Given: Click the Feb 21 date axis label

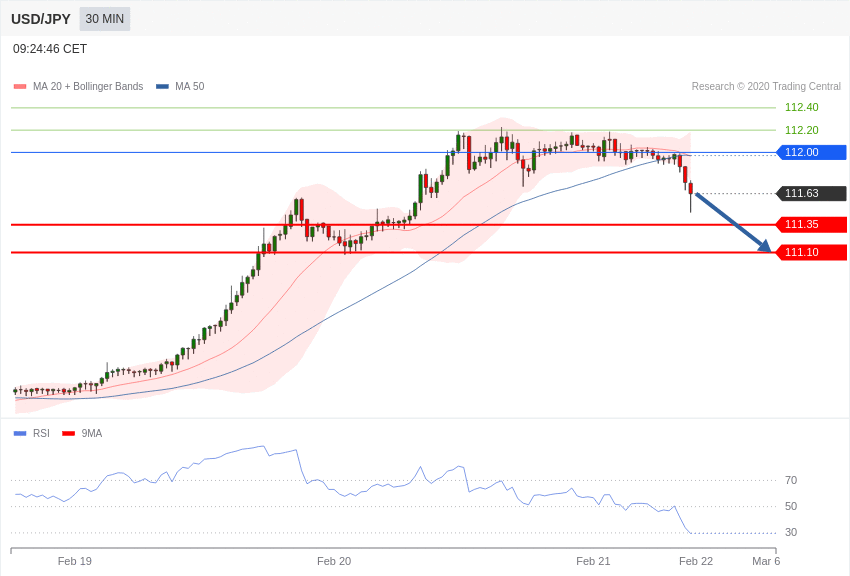Looking at the screenshot, I should [x=593, y=561].
